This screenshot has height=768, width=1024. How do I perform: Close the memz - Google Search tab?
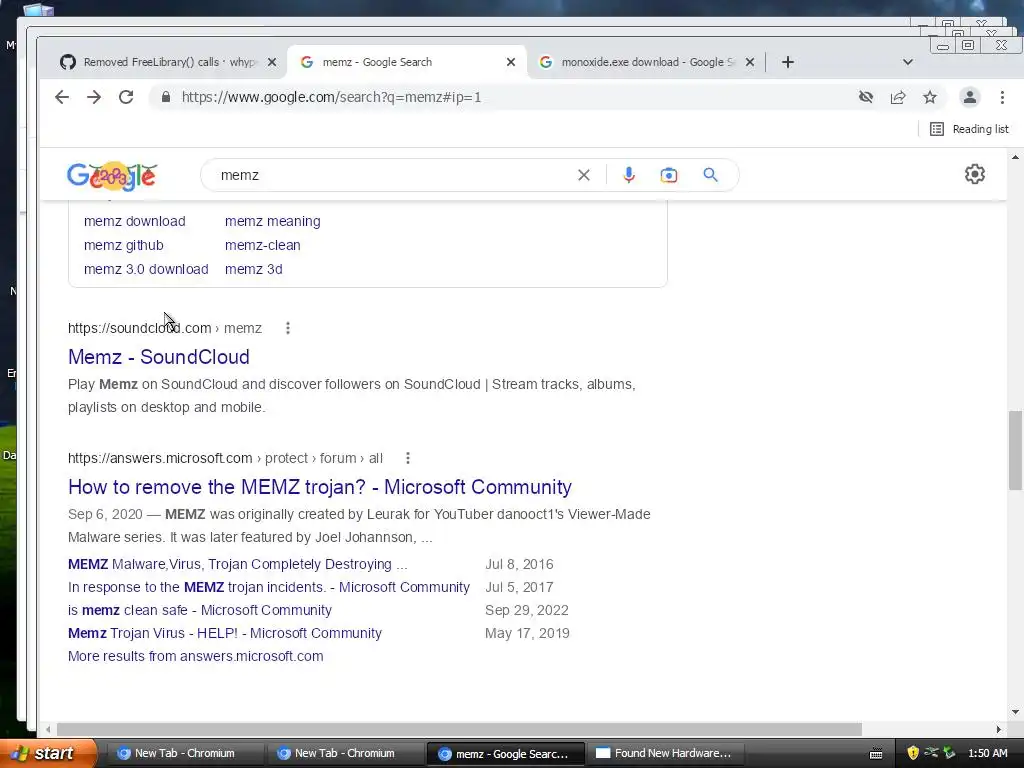[x=511, y=62]
